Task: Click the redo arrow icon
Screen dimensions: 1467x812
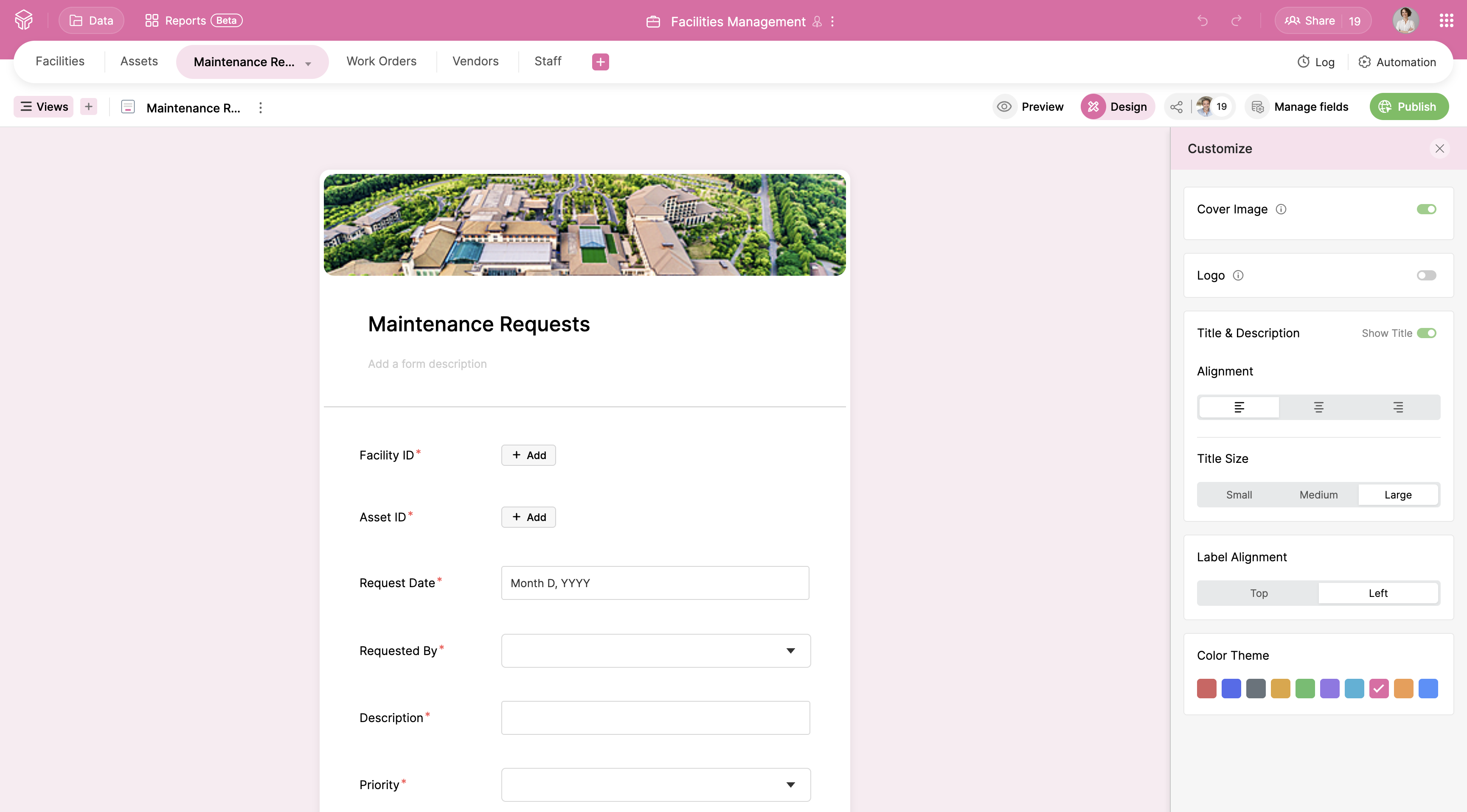Action: pyautogui.click(x=1236, y=21)
